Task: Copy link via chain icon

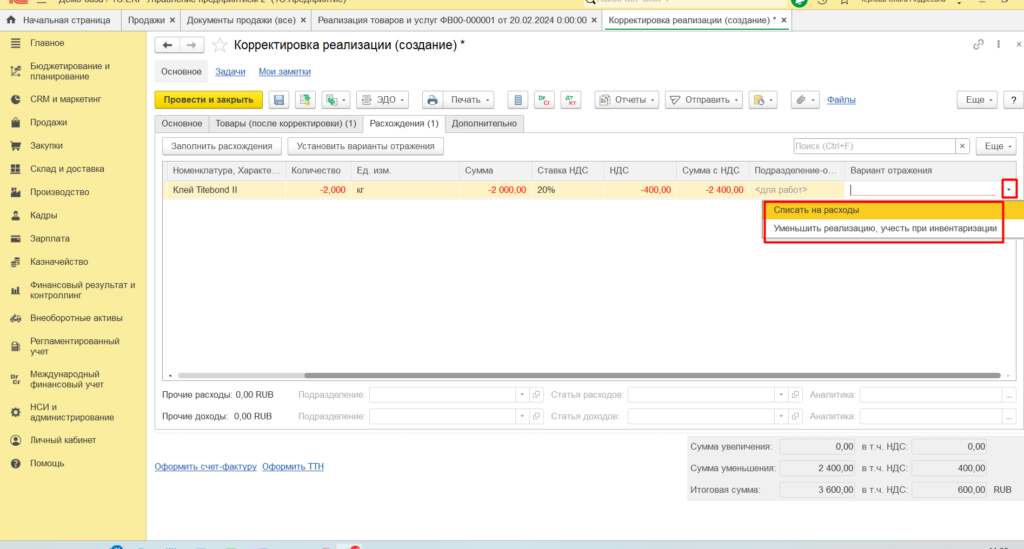Action: pyautogui.click(x=978, y=44)
